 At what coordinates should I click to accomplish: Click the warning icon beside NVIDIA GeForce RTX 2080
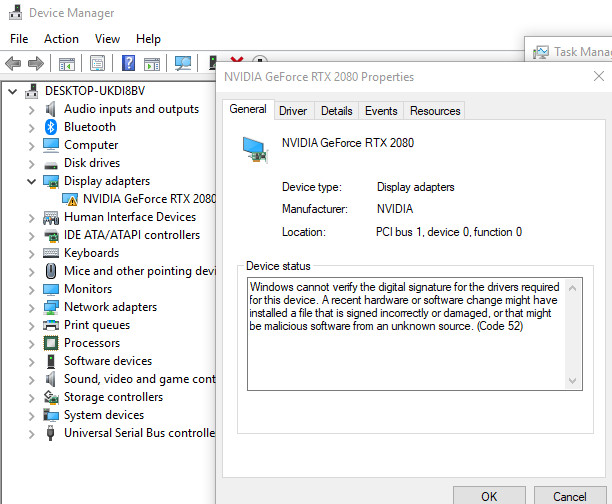(x=70, y=199)
